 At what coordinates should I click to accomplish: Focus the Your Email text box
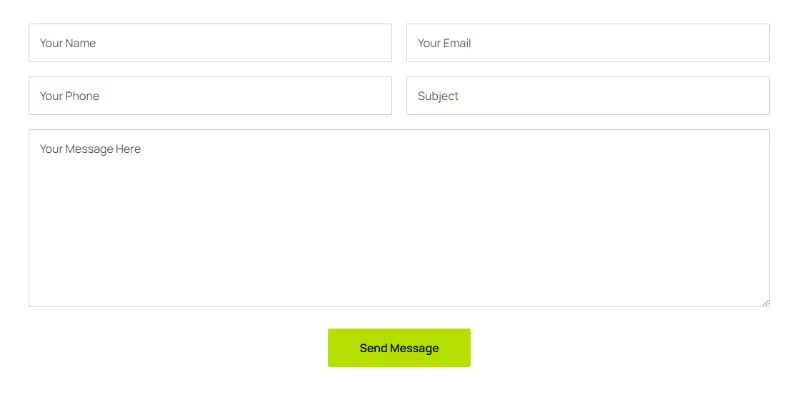[x=588, y=42]
